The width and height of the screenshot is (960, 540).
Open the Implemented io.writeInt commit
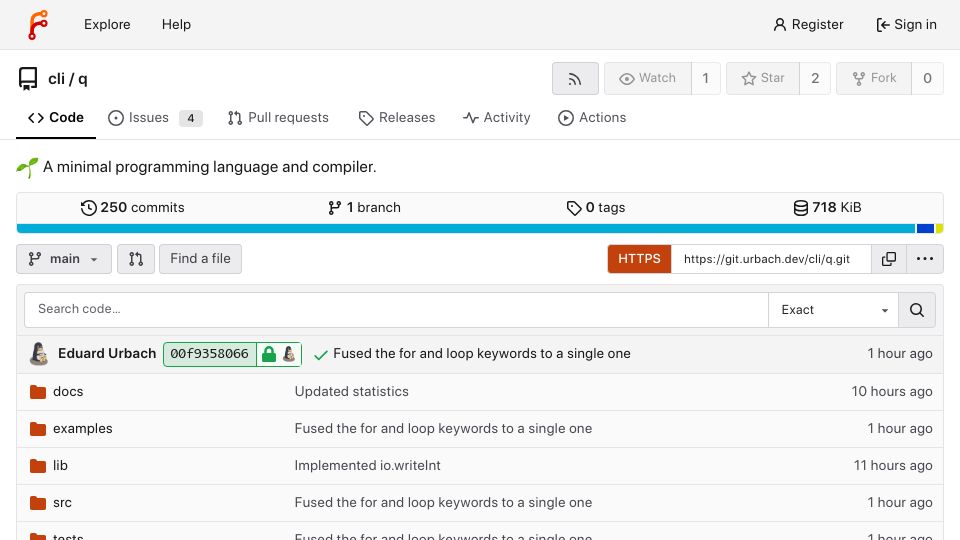(367, 466)
